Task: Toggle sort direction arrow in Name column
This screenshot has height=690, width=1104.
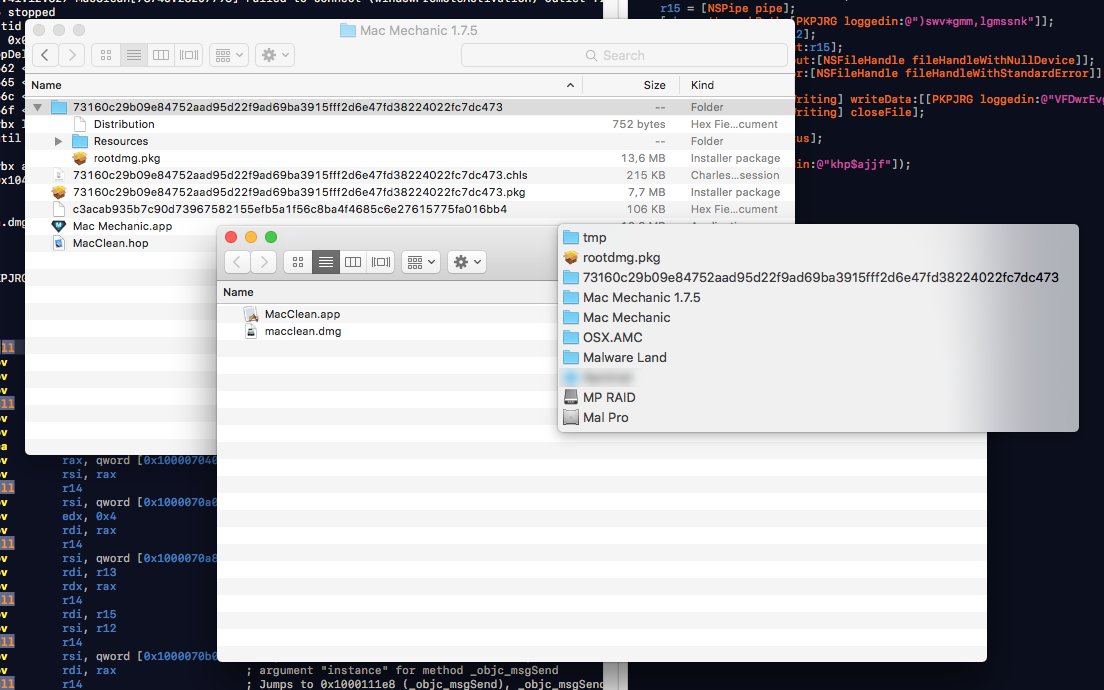Action: point(570,85)
